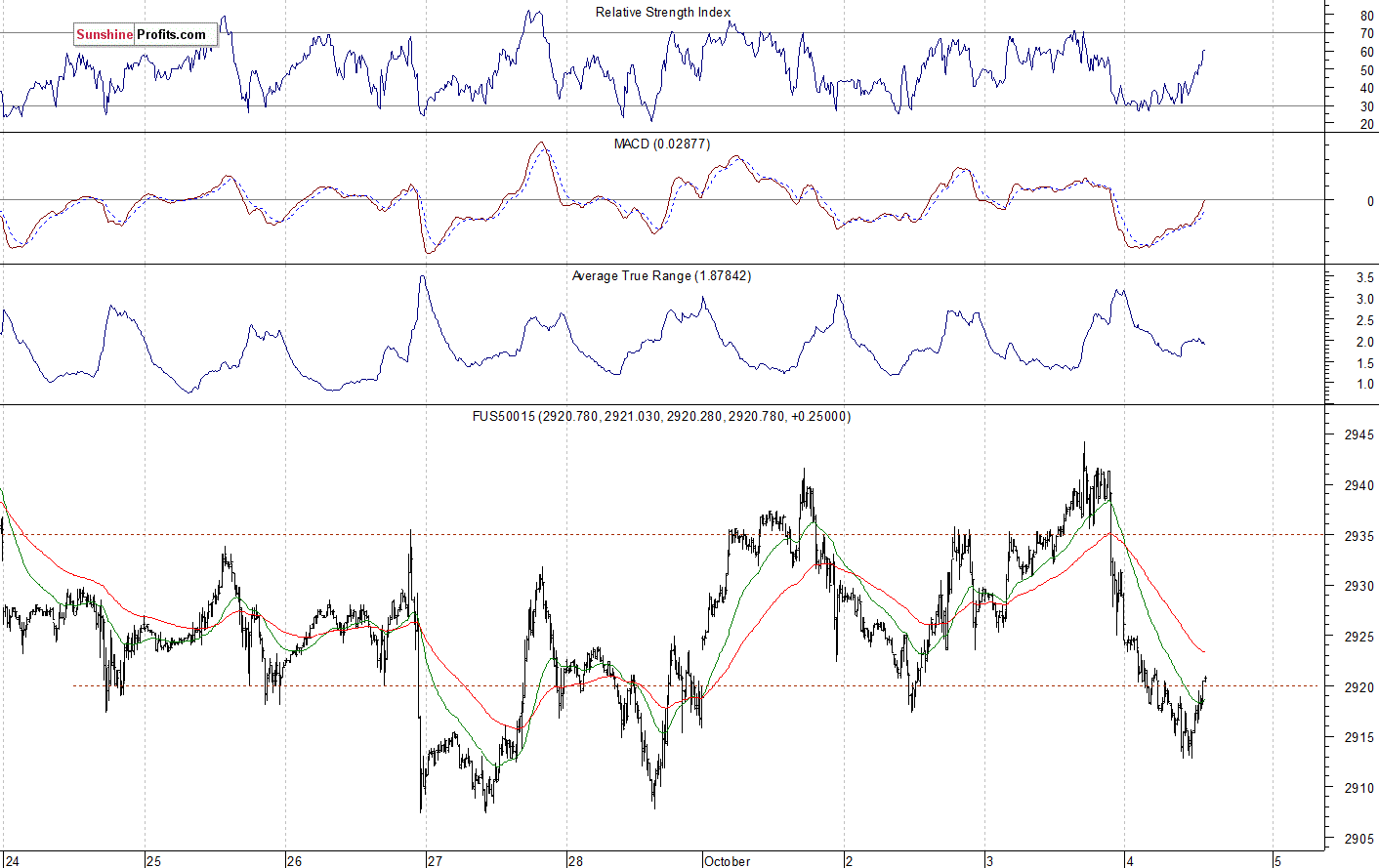Click the RSI axis value 50
Image resolution: width=1379 pixels, height=868 pixels.
[1366, 70]
